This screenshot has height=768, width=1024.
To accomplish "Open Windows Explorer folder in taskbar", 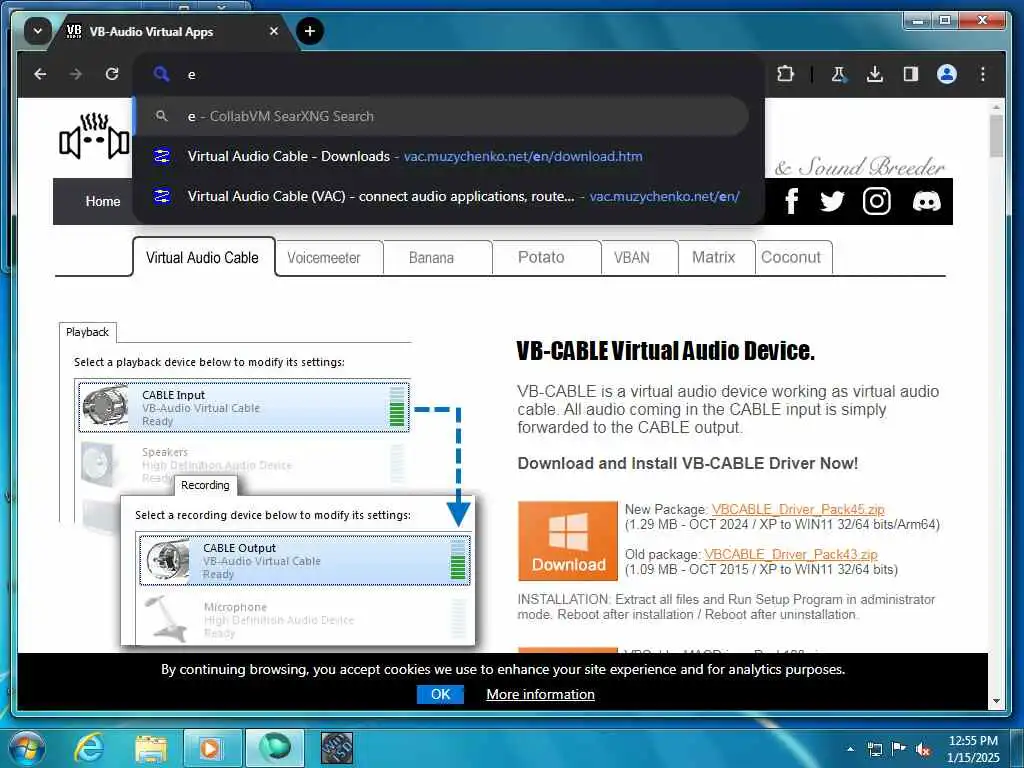I will tap(151, 748).
